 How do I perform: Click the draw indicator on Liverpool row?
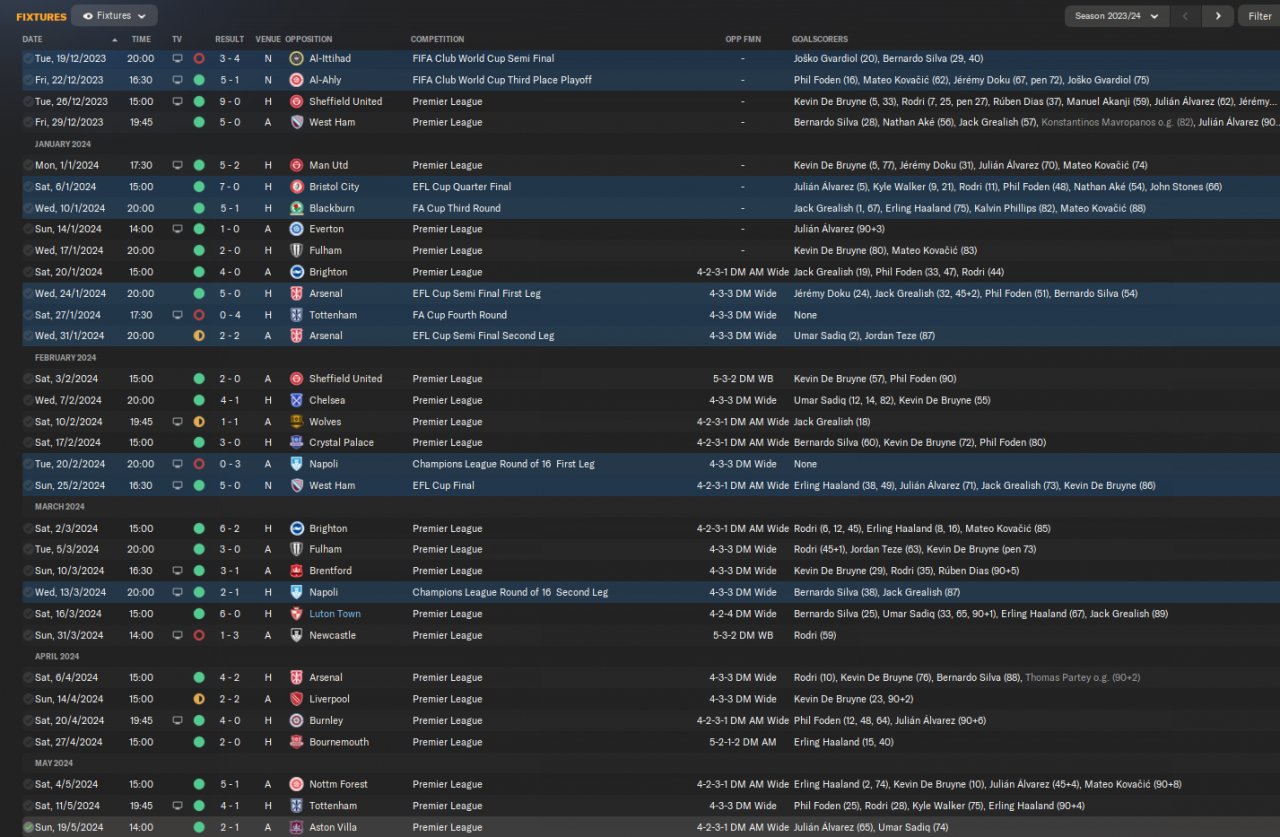[x=199, y=699]
